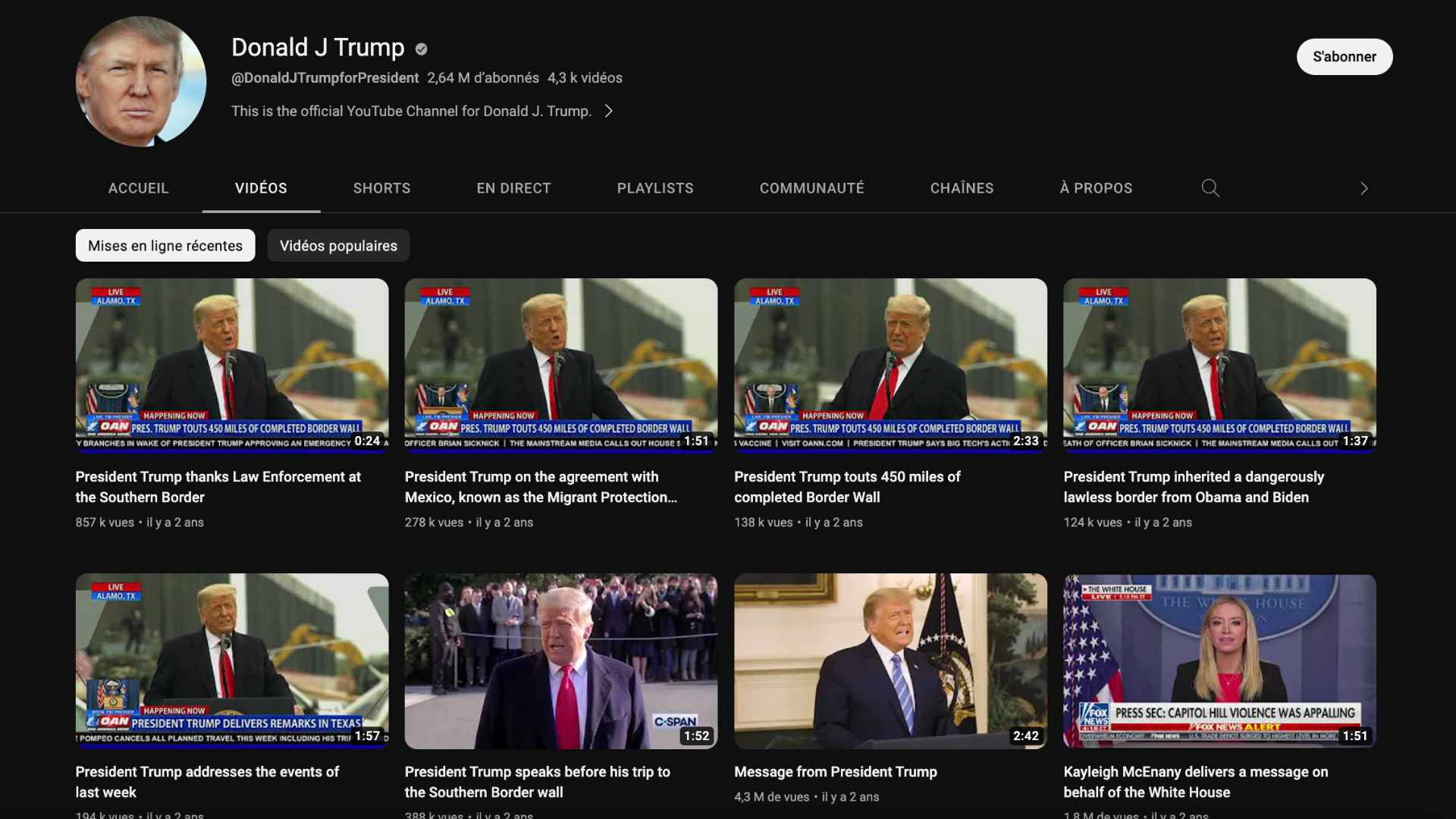
Task: Open the channel profile picture
Action: pyautogui.click(x=141, y=82)
